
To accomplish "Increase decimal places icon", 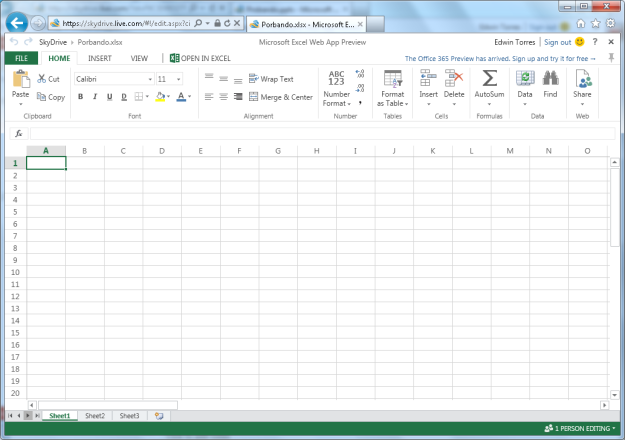I will pos(360,74).
